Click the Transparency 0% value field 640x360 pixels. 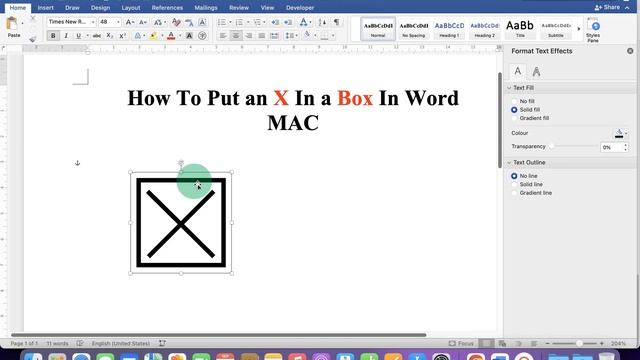coord(611,147)
